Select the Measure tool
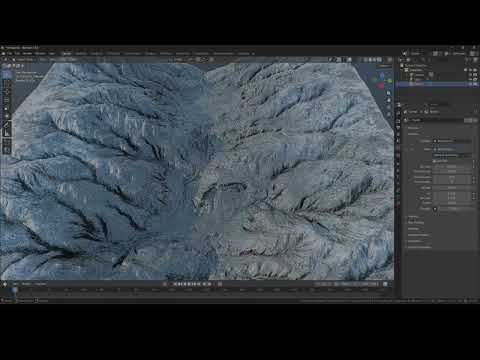This screenshot has width=480, height=360. [x=6, y=133]
